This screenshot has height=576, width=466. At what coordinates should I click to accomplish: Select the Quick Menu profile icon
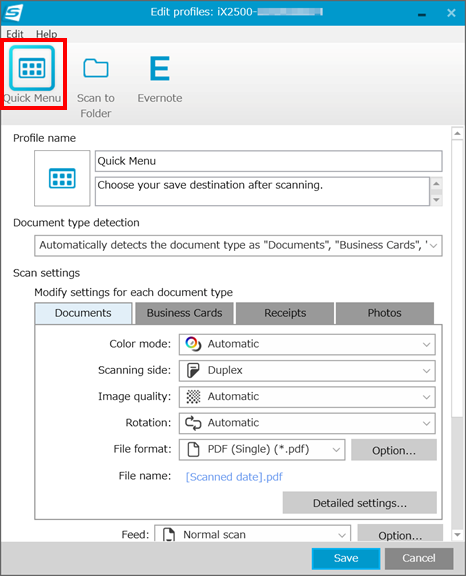(x=32, y=68)
